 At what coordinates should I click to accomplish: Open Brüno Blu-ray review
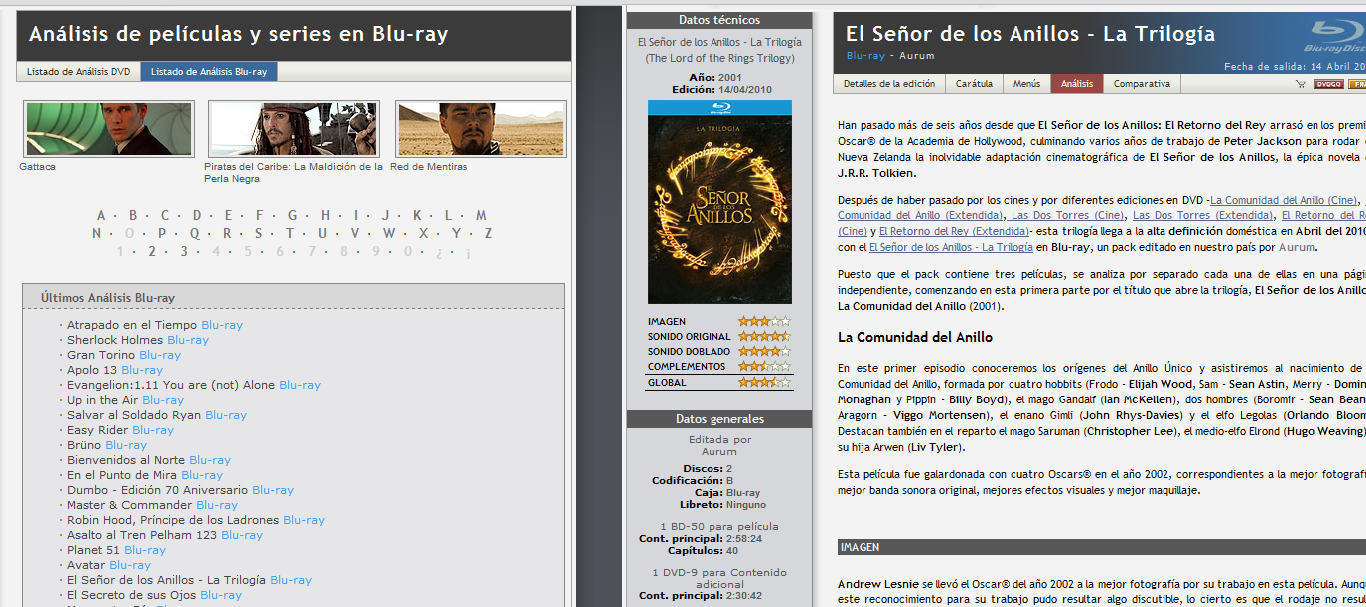click(x=107, y=445)
